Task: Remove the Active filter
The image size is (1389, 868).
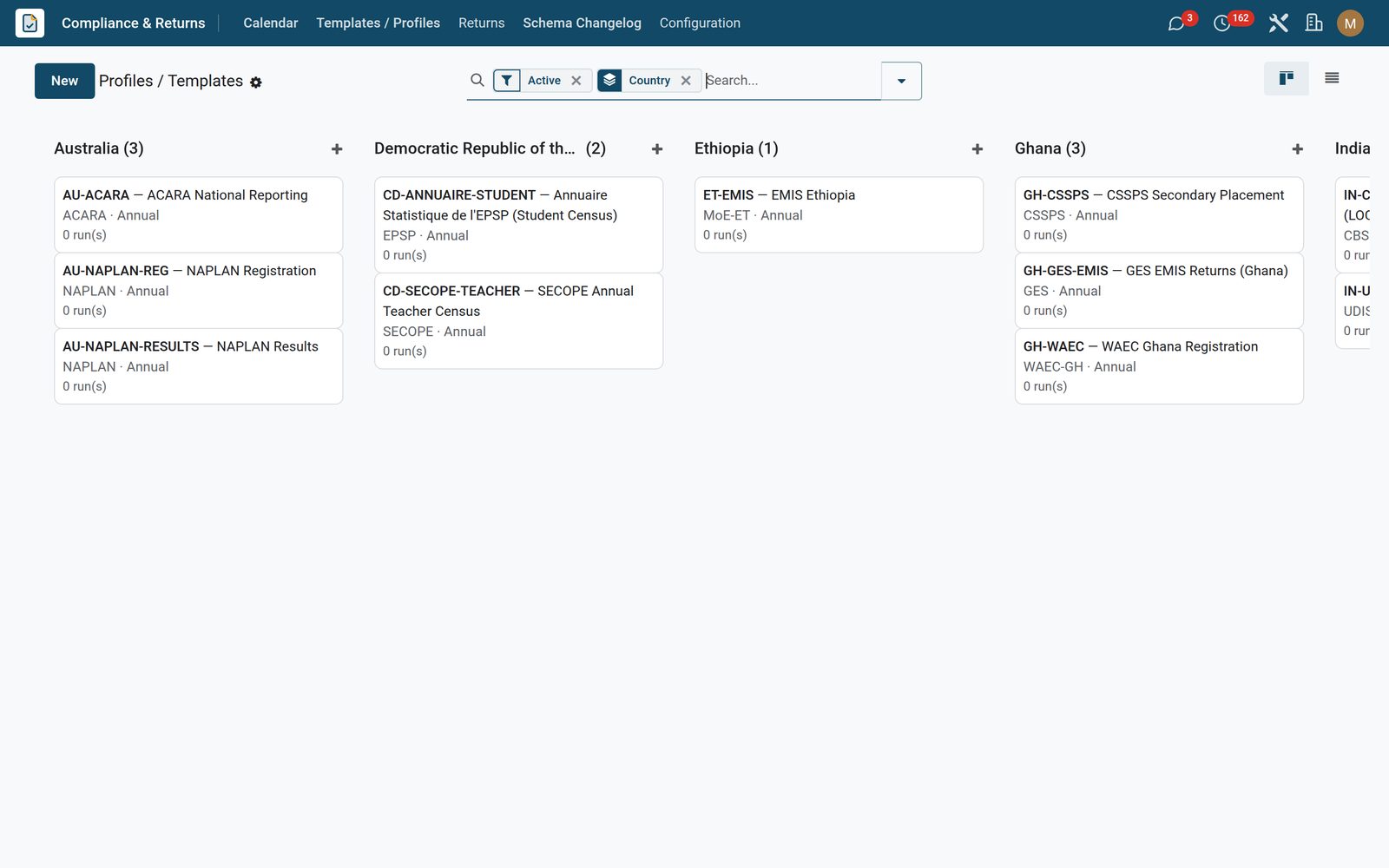Action: click(576, 81)
